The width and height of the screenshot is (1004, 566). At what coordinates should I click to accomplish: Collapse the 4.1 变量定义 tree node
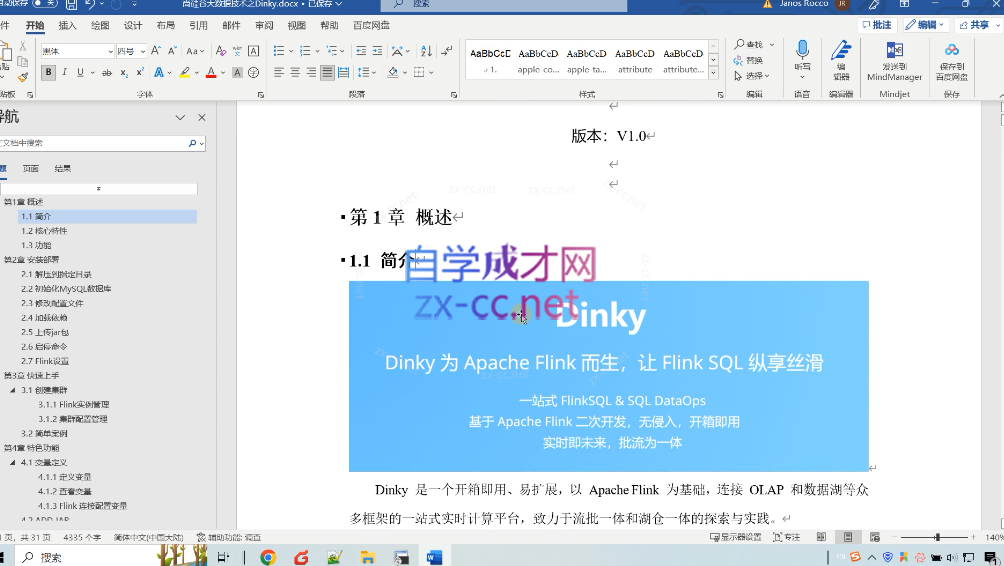coord(12,462)
